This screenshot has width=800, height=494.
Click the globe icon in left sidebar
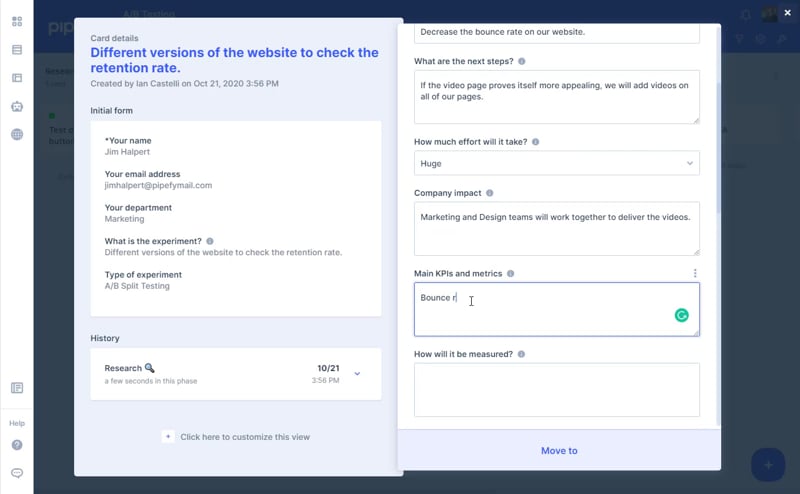click(17, 134)
